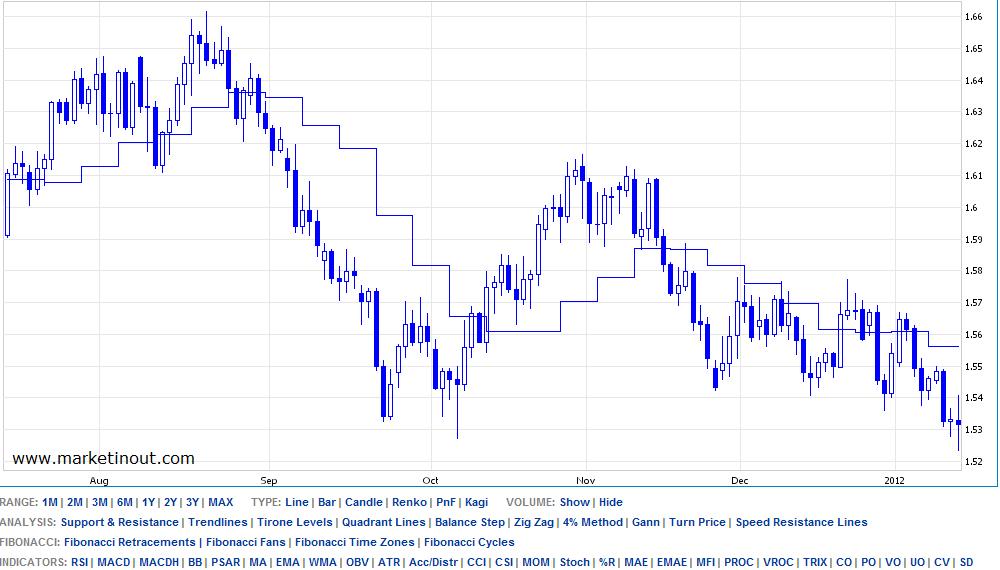
Task: Apply Zig Zag analysis
Action: click(x=534, y=522)
